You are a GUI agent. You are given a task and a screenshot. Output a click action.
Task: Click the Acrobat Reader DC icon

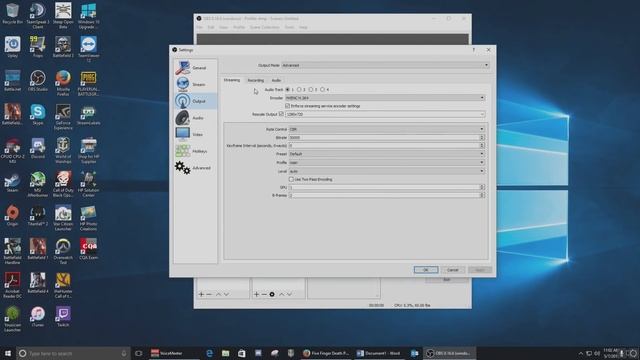coord(12,285)
